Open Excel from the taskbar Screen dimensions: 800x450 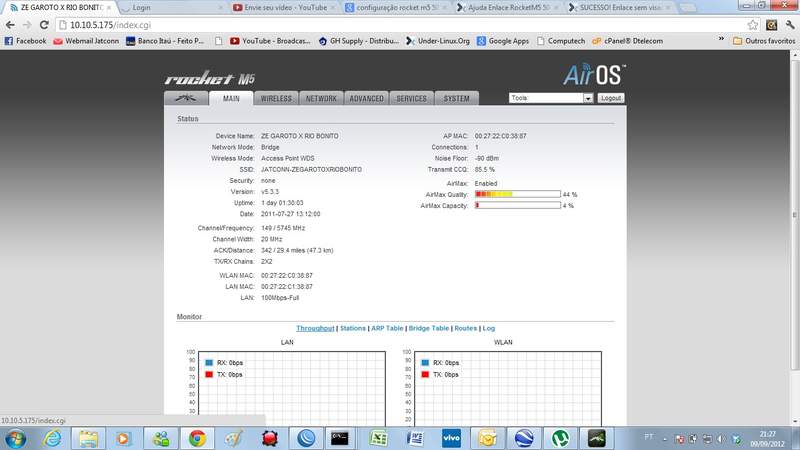tap(379, 439)
